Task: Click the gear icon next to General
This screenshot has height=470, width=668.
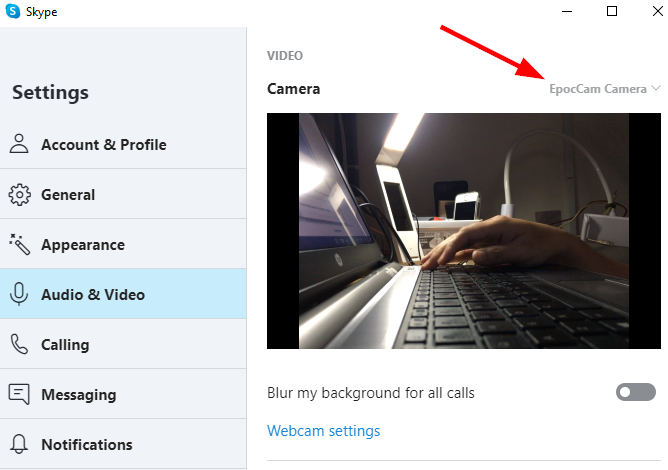Action: tap(19, 195)
